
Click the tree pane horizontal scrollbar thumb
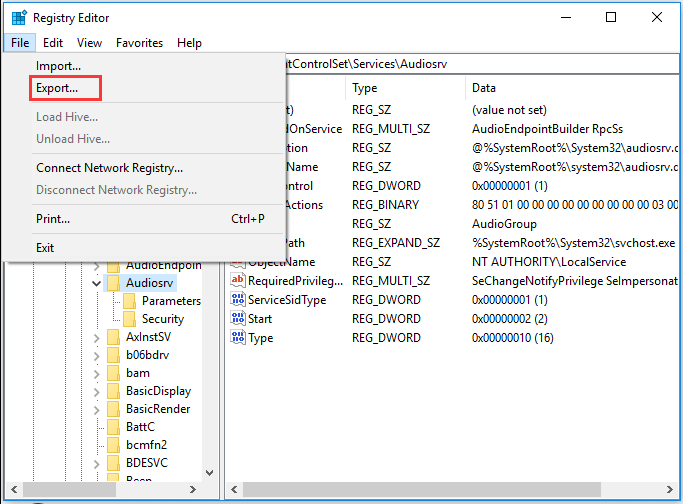point(69,489)
